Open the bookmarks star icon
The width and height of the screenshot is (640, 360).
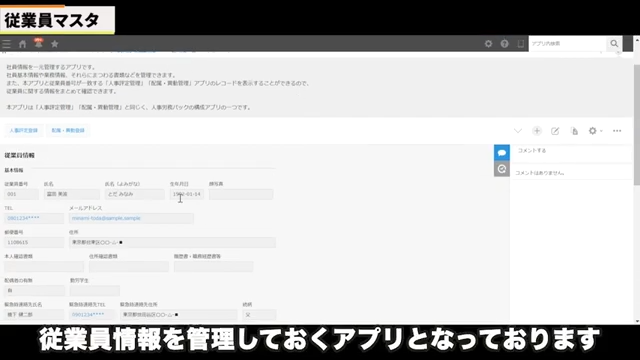[x=55, y=44]
